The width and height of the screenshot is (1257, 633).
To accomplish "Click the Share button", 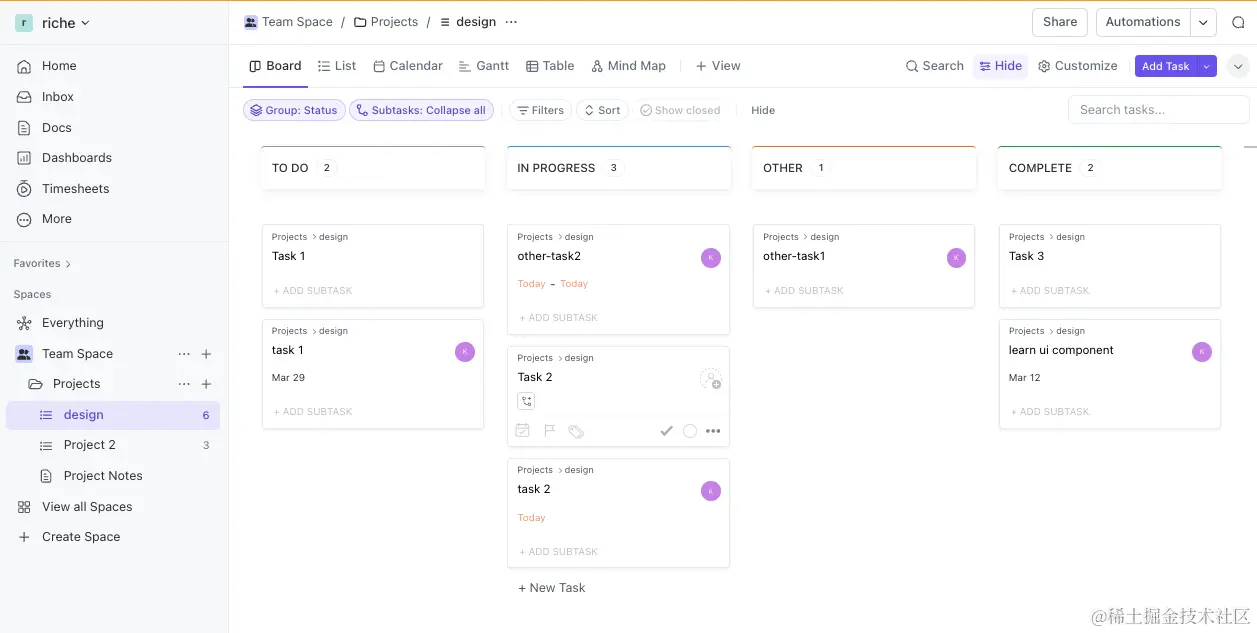I will (x=1059, y=22).
